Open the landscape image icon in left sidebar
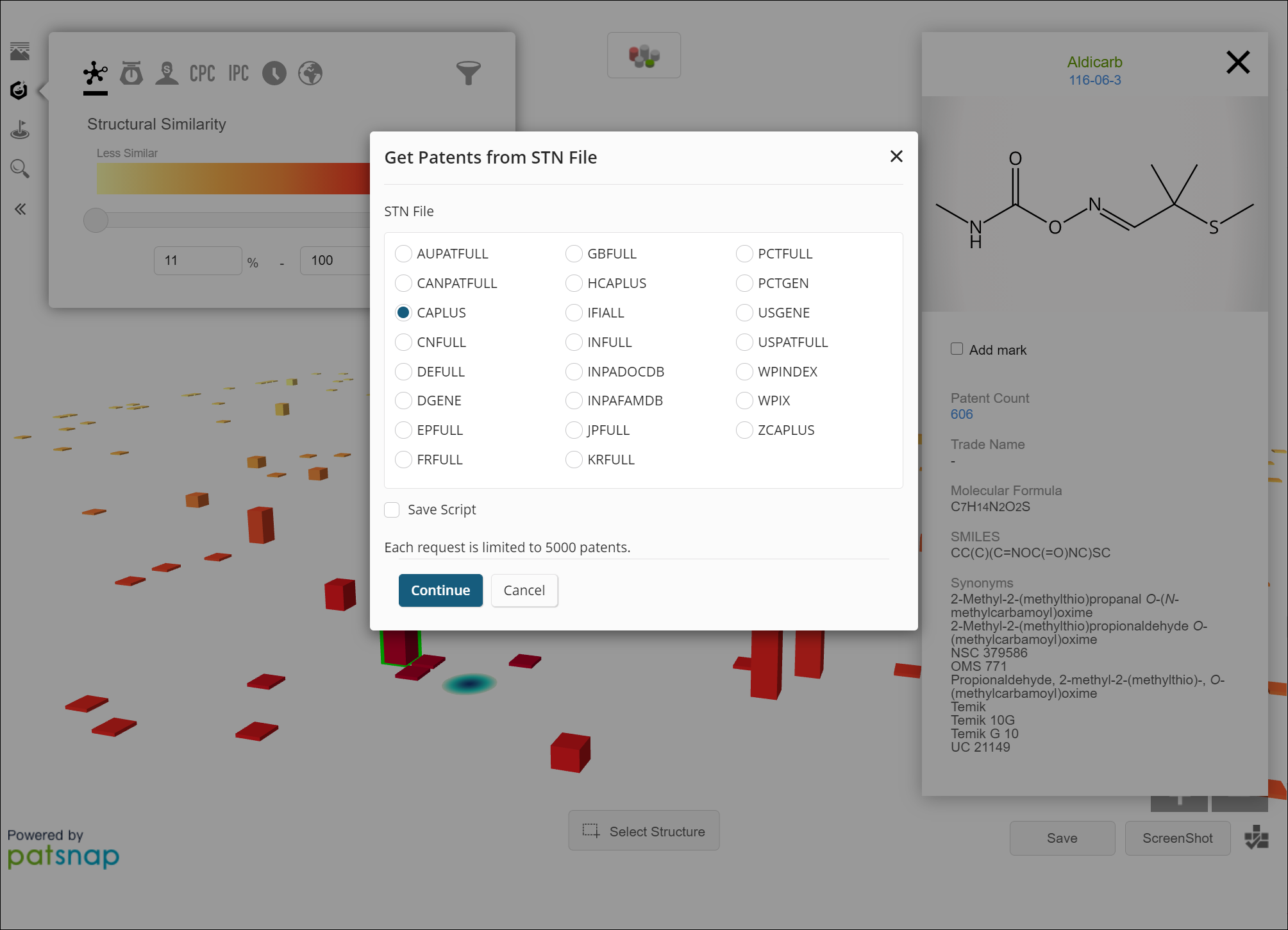 (x=20, y=51)
